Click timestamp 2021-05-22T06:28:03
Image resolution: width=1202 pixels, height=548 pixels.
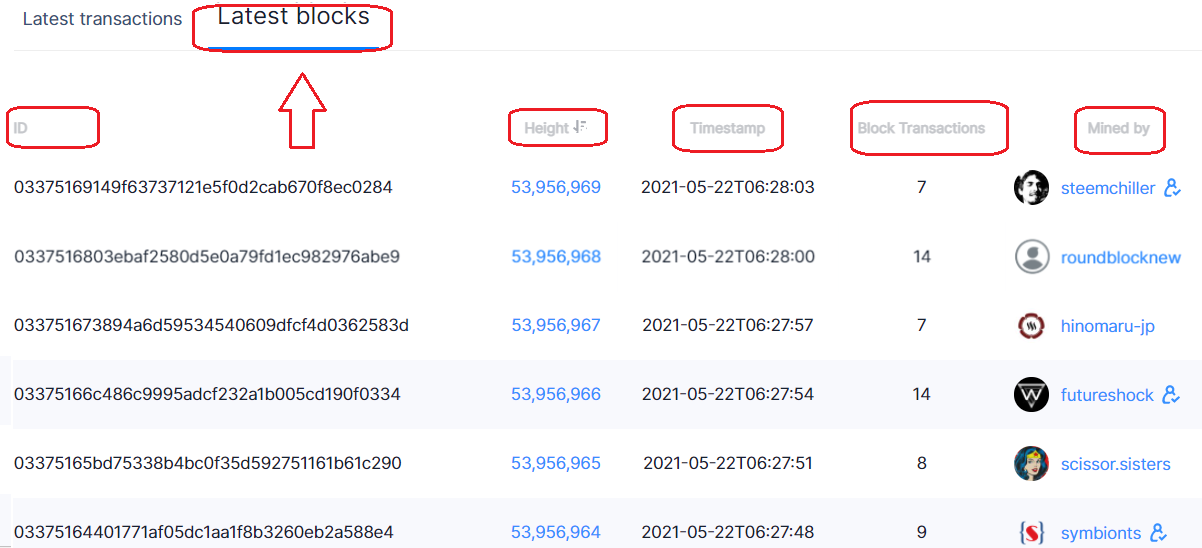(x=728, y=187)
